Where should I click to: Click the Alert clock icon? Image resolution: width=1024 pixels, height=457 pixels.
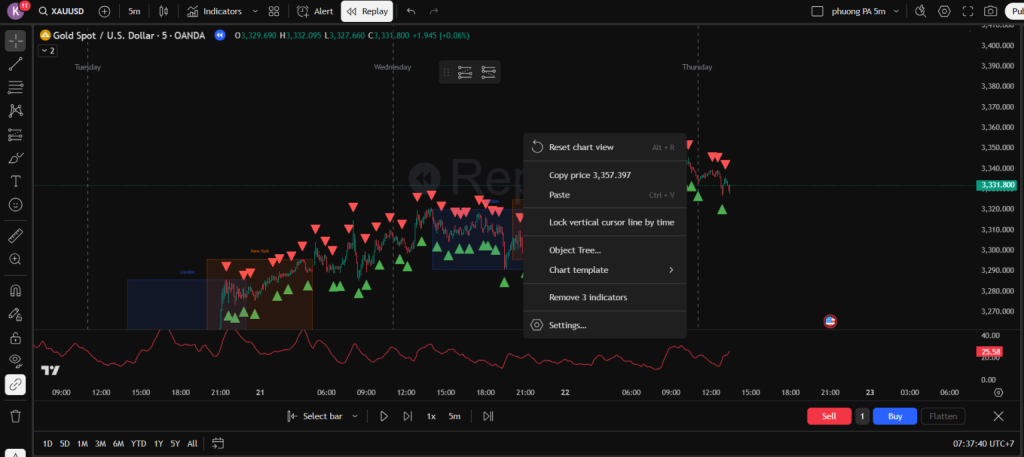coord(302,12)
